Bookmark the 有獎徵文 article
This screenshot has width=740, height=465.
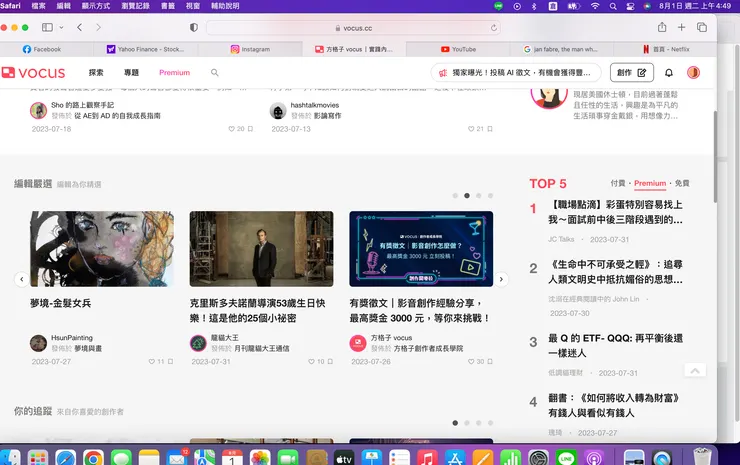(x=490, y=362)
